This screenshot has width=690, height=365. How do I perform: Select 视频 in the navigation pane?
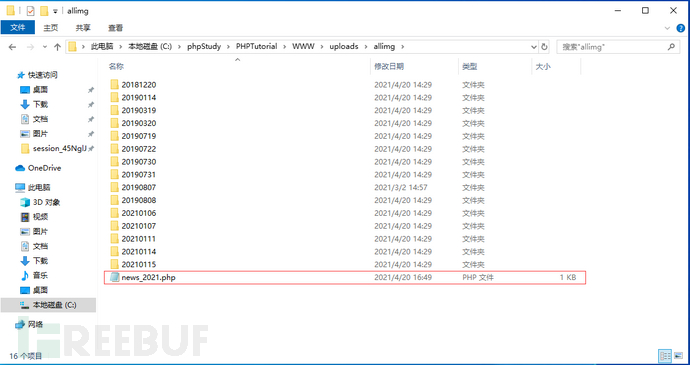pos(40,217)
